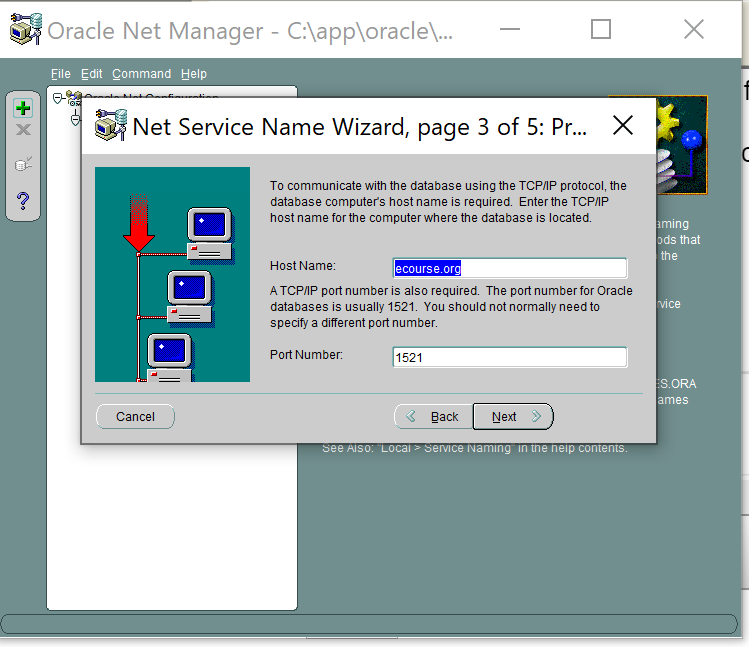Click the Test Service database icon
The image size is (749, 647).
point(23,164)
